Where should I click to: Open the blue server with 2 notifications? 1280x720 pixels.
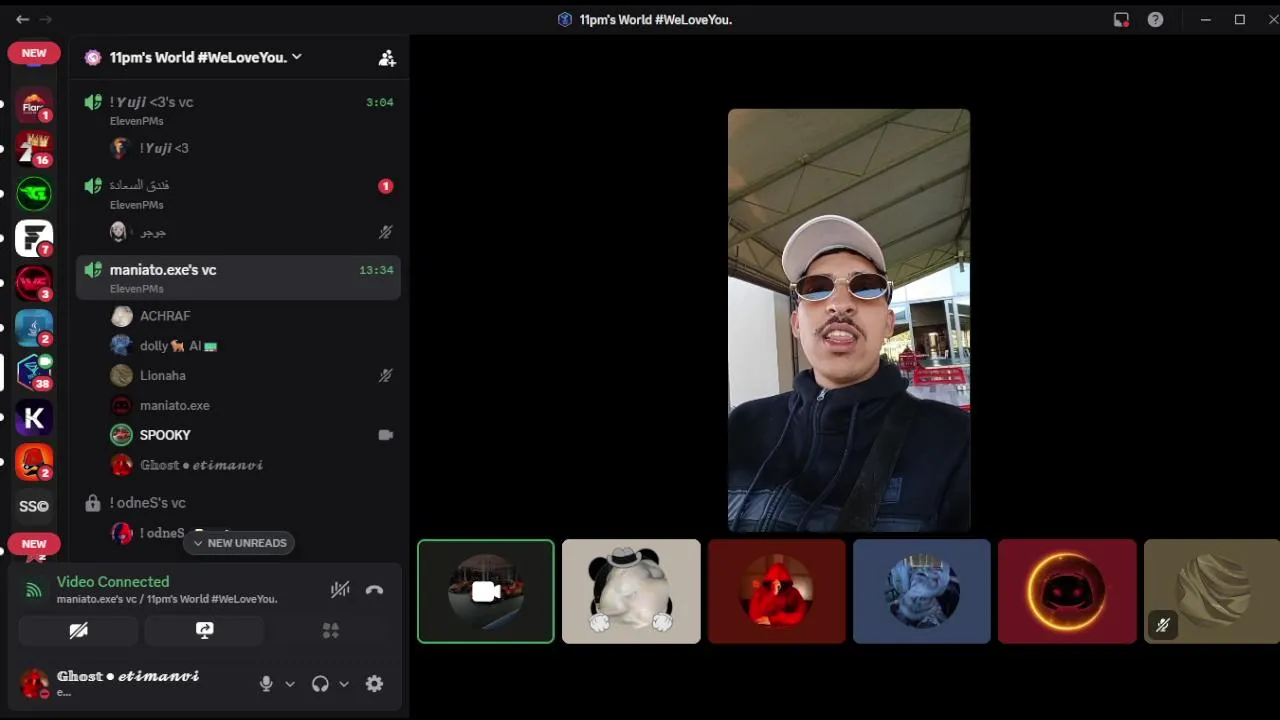pyautogui.click(x=34, y=328)
